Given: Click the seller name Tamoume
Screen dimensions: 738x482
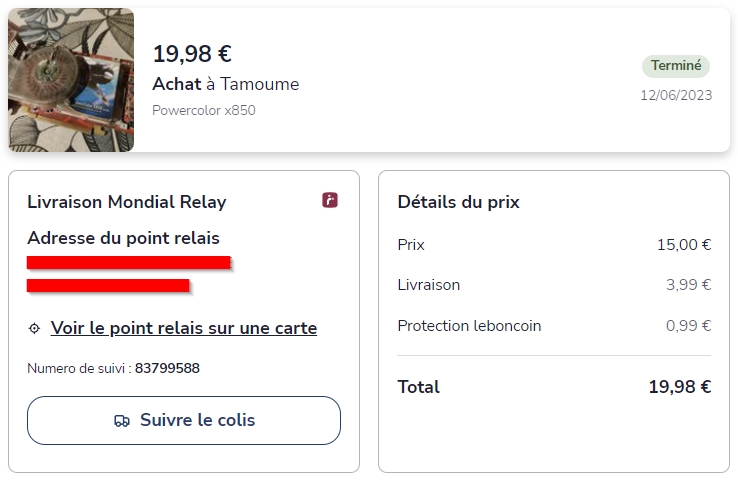Looking at the screenshot, I should [x=259, y=84].
